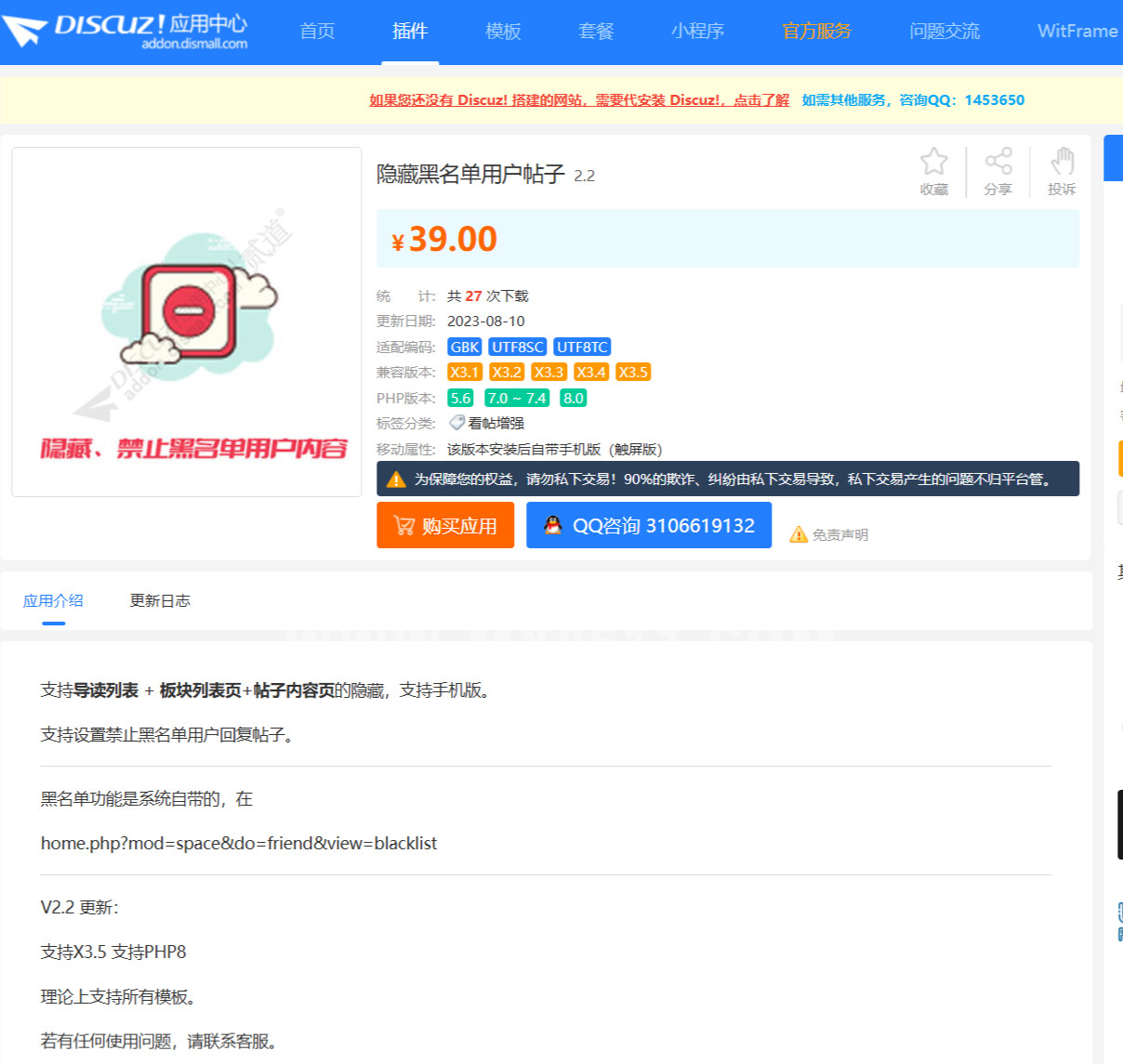
Task: Switch to the 更新日志 tab
Action: [x=160, y=600]
